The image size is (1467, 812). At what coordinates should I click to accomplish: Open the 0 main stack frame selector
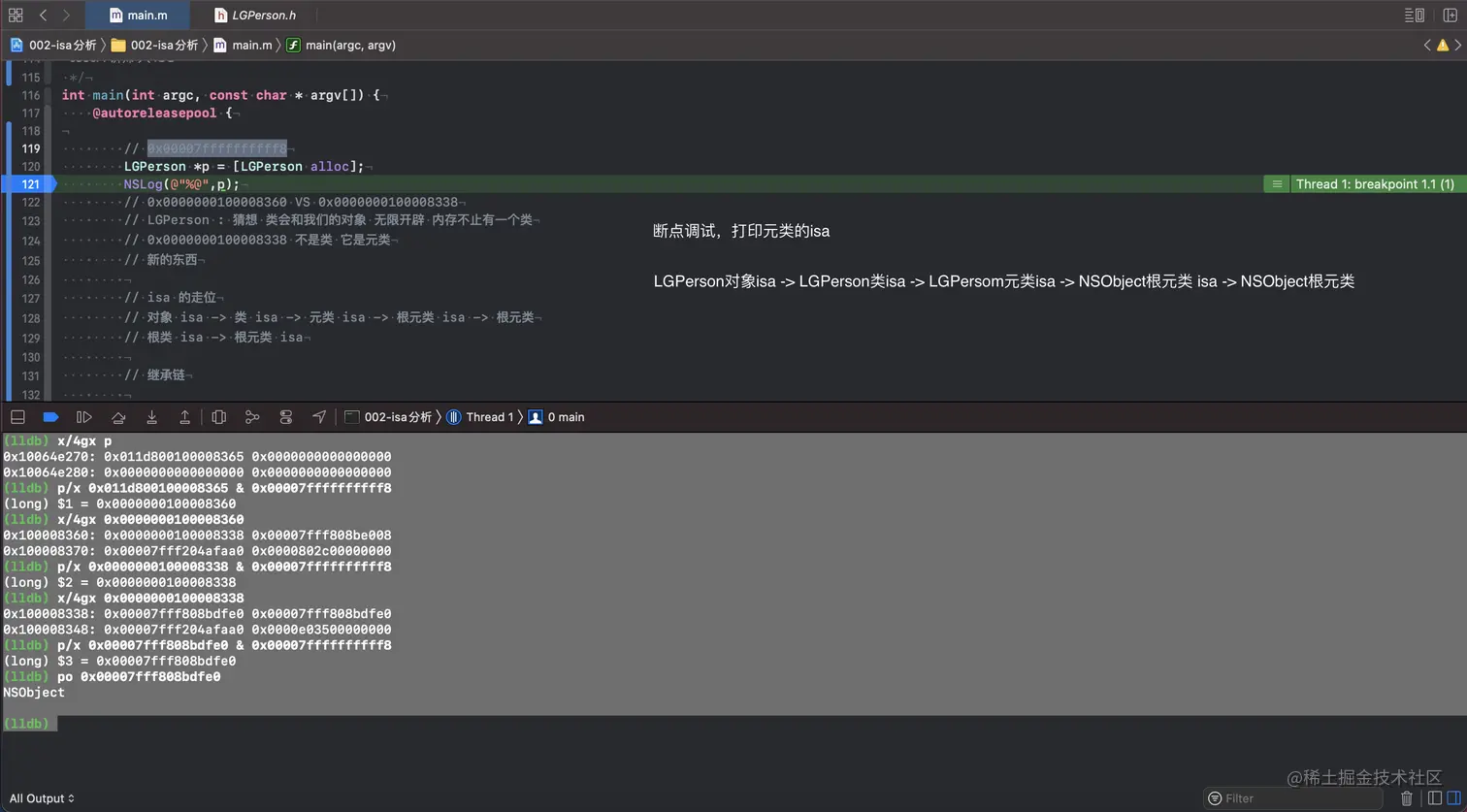pyautogui.click(x=556, y=417)
